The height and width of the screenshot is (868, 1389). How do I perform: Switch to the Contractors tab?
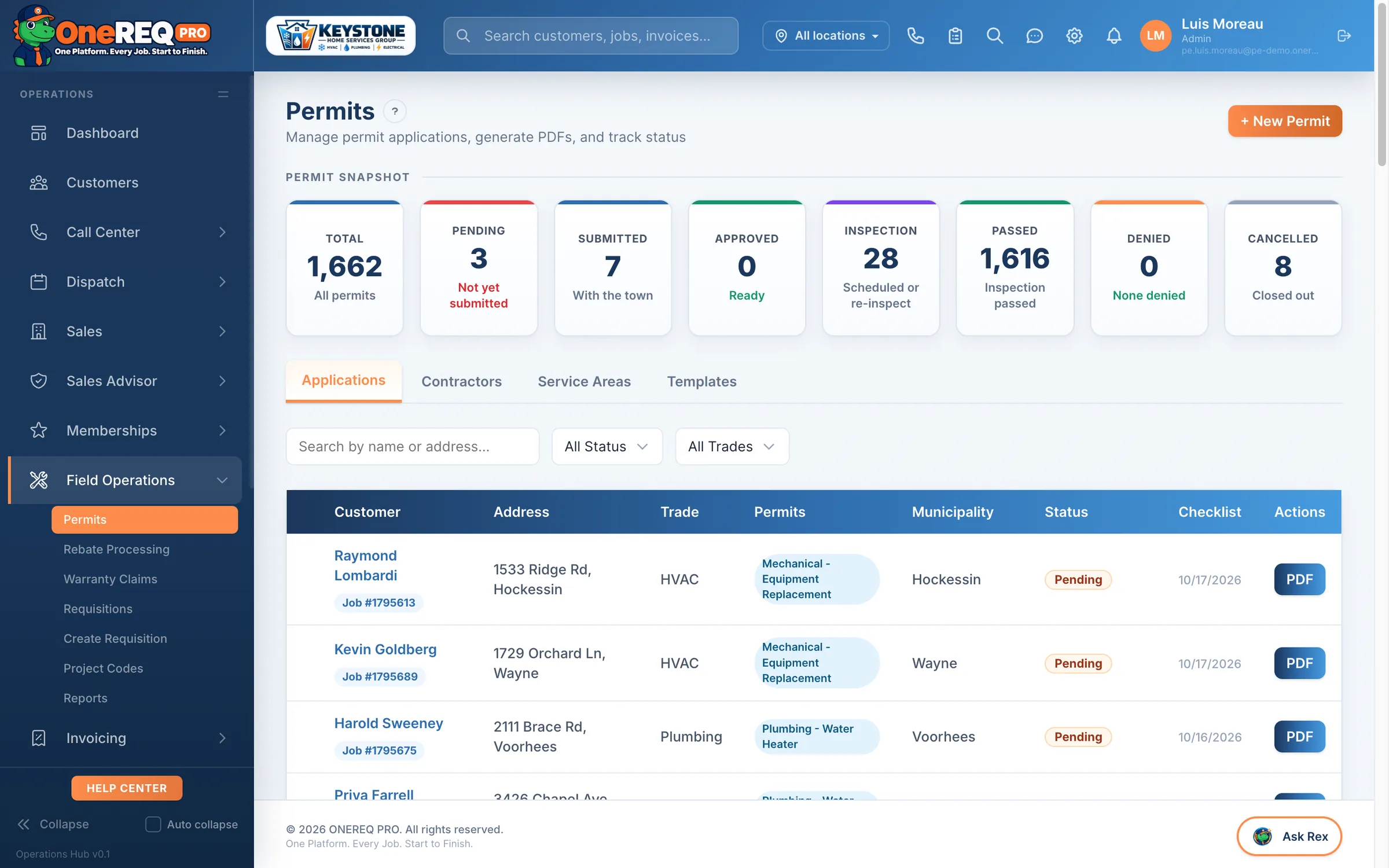point(461,381)
